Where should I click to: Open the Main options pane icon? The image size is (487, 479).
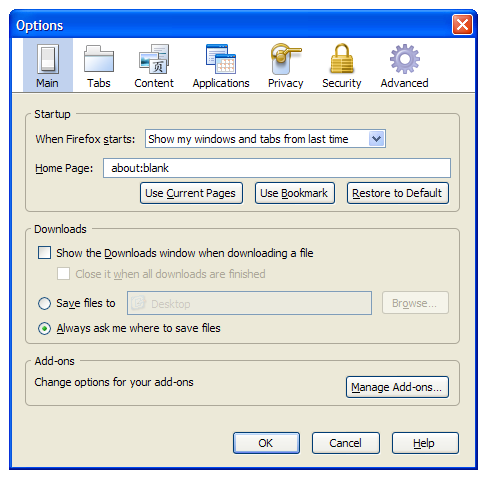coord(48,65)
